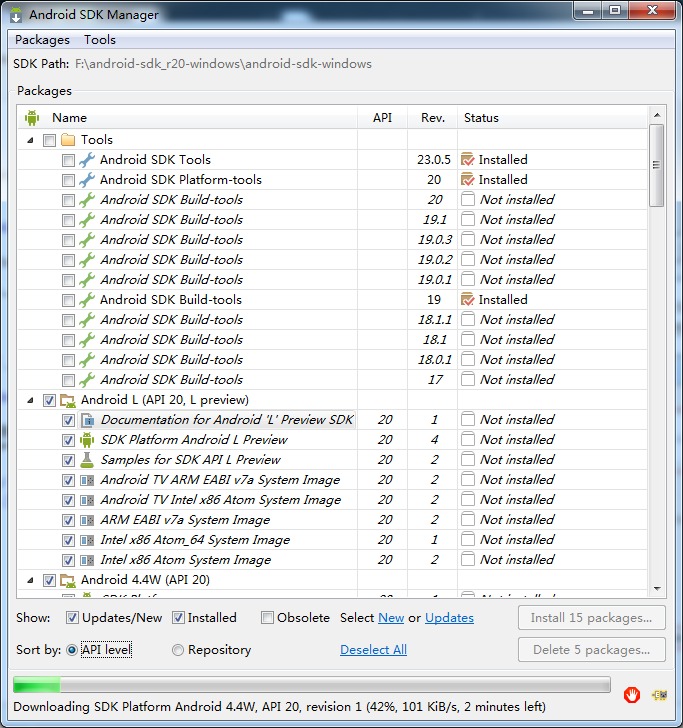Uncheck the Updates/New filter checkbox

(x=72, y=618)
